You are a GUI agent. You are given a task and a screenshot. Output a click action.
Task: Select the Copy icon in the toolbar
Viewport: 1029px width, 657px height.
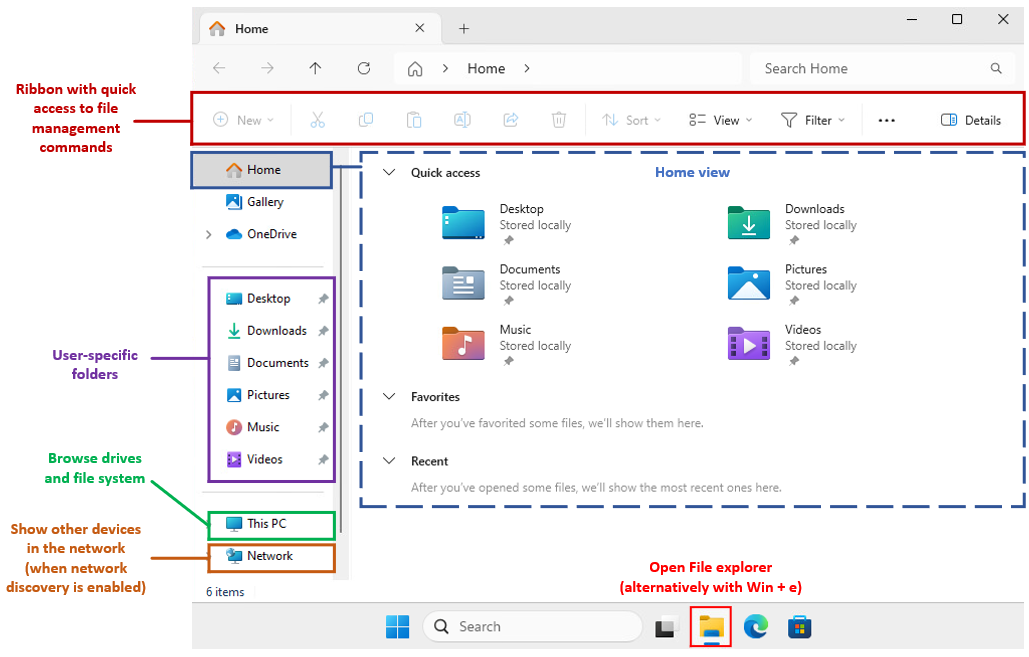pyautogui.click(x=366, y=119)
